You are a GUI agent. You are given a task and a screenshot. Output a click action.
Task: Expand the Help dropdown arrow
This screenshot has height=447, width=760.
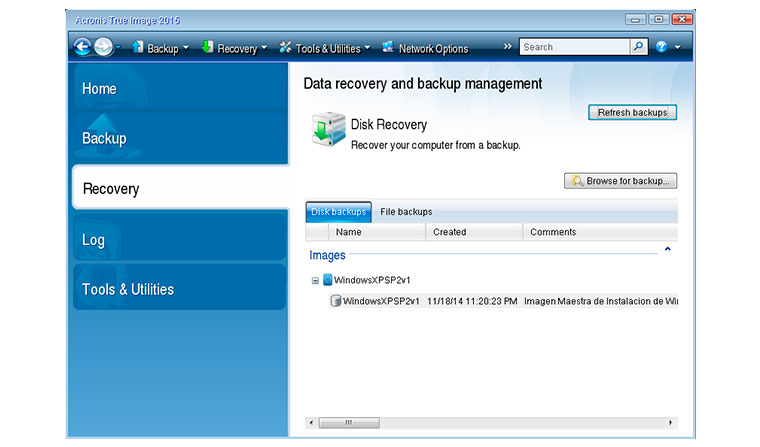(678, 48)
